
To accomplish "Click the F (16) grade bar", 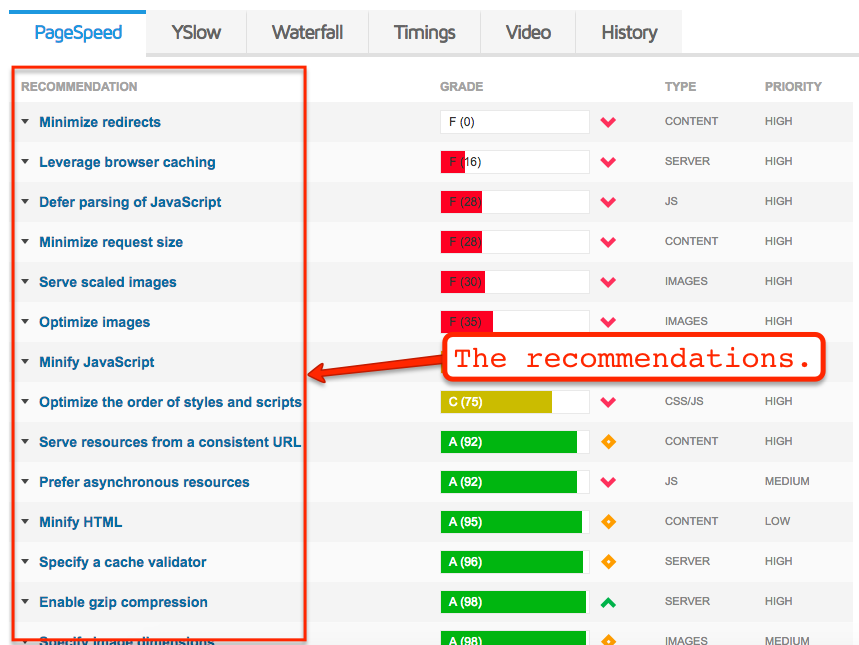I will coord(515,162).
